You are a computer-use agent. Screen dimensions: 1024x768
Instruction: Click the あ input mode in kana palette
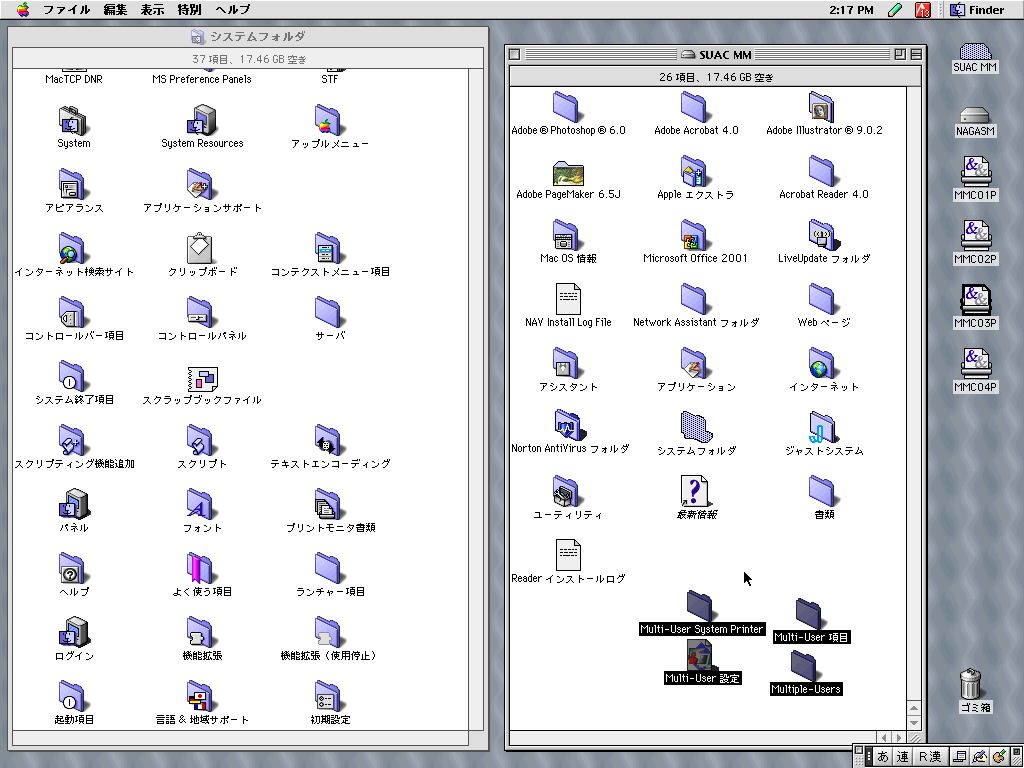tap(883, 756)
